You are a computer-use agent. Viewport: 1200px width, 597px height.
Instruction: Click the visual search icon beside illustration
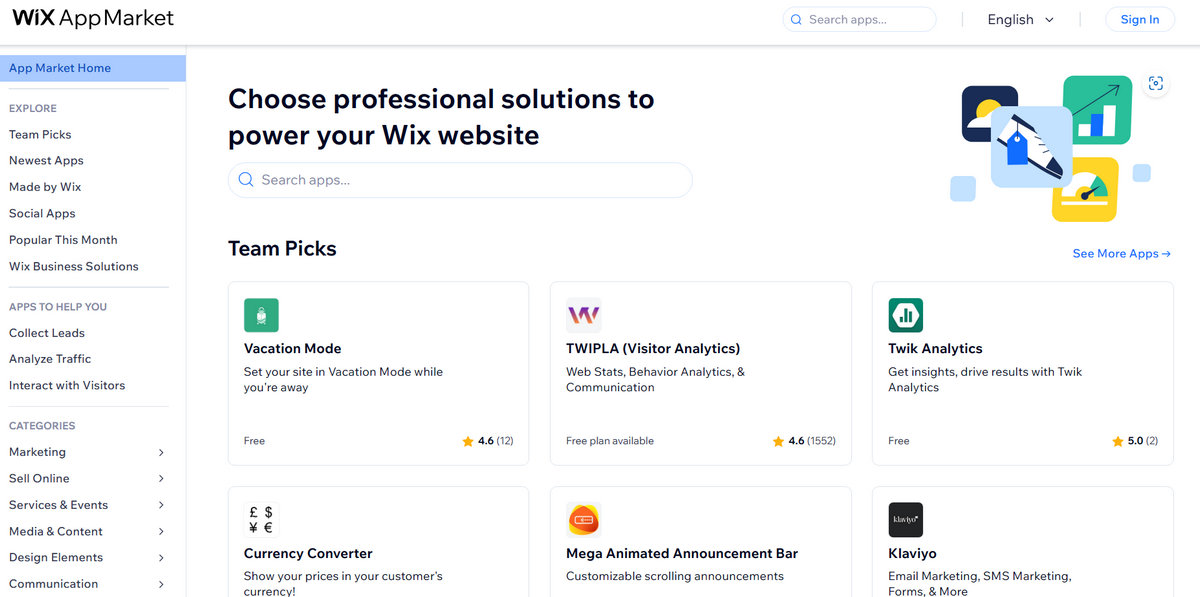[1155, 84]
